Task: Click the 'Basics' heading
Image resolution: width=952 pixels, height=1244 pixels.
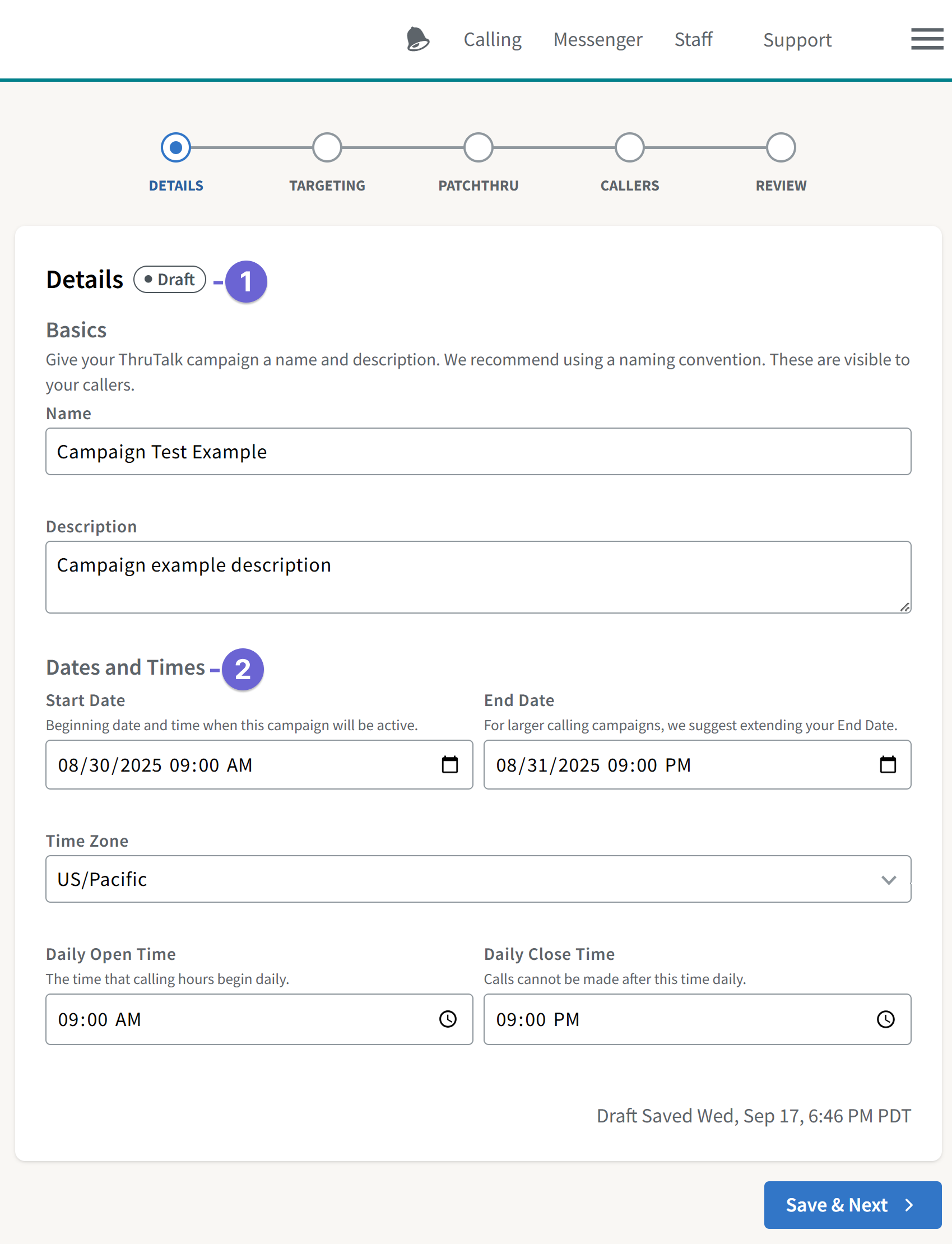Action: pos(76,330)
